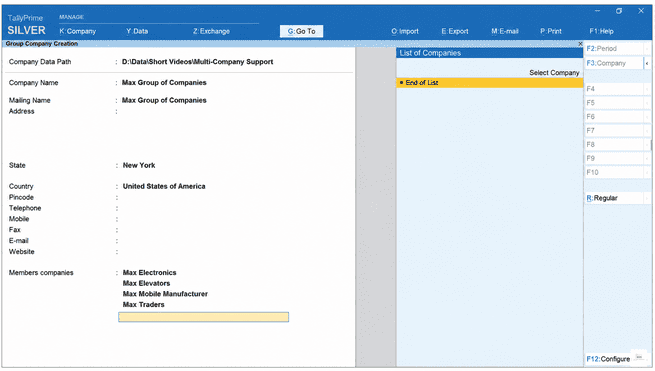Image resolution: width=655 pixels, height=371 pixels.
Task: Open the K: Company menu
Action: click(x=77, y=31)
